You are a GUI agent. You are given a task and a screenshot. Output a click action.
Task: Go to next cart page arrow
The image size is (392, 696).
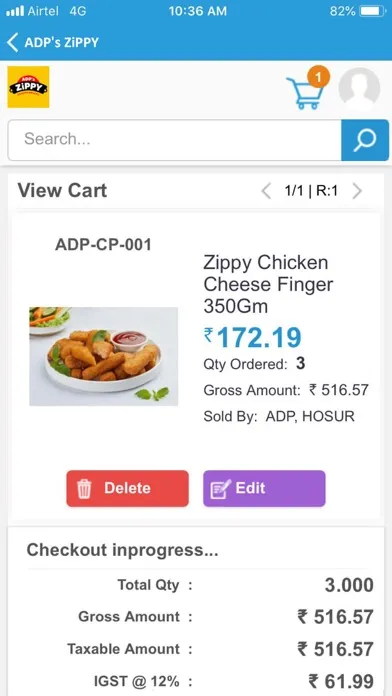[x=357, y=192]
